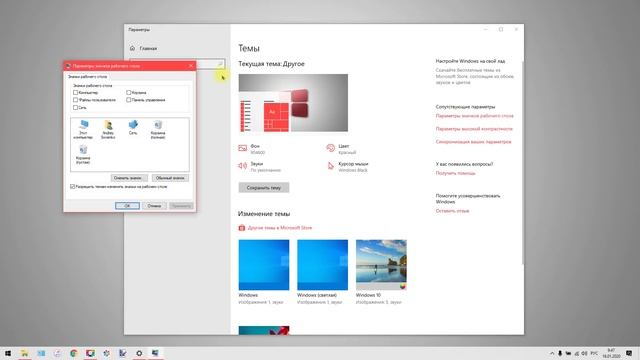Image resolution: width=640 pixels, height=360 pixels.
Task: Open other themes in Microsoft Store link
Action: 275,228
